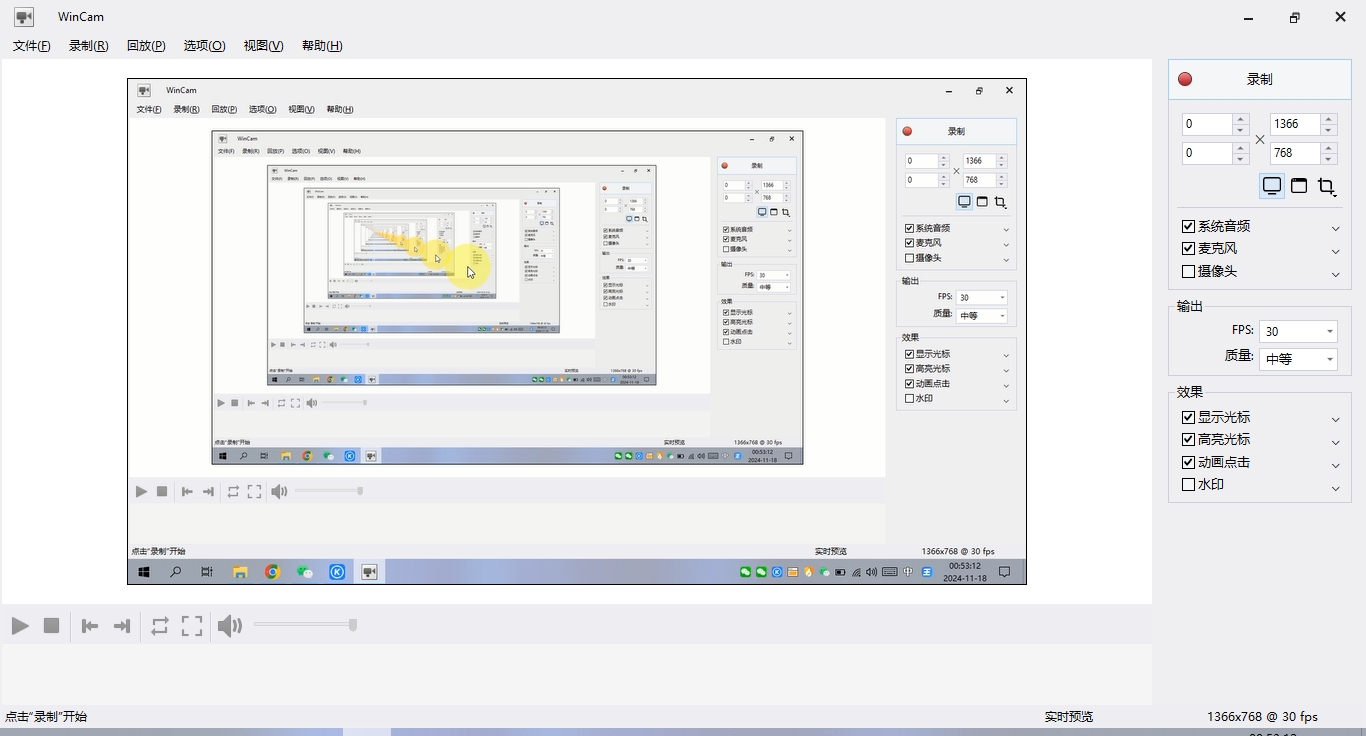Click Chrome icon in outermost preview taskbar
This screenshot has height=736, width=1366.
coord(272,572)
